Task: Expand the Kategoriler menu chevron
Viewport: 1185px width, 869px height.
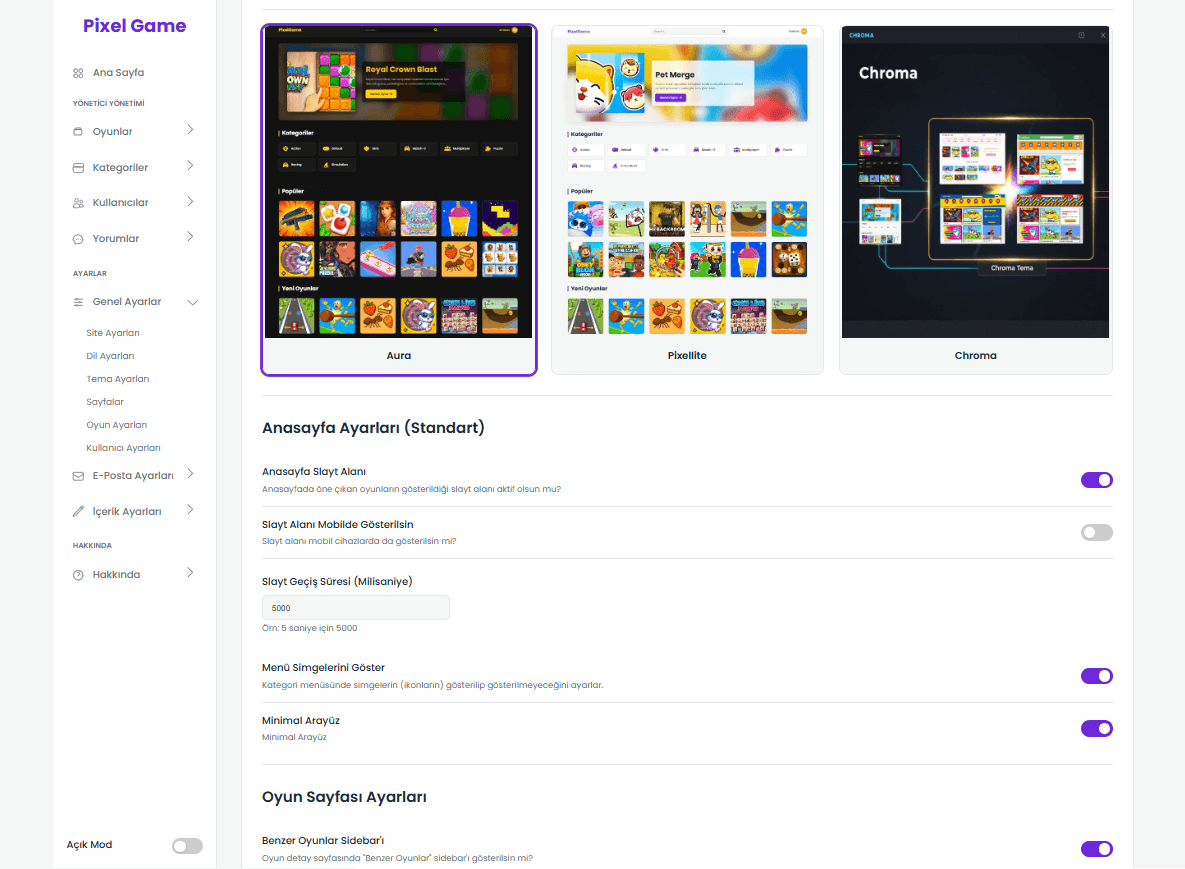Action: (x=190, y=165)
